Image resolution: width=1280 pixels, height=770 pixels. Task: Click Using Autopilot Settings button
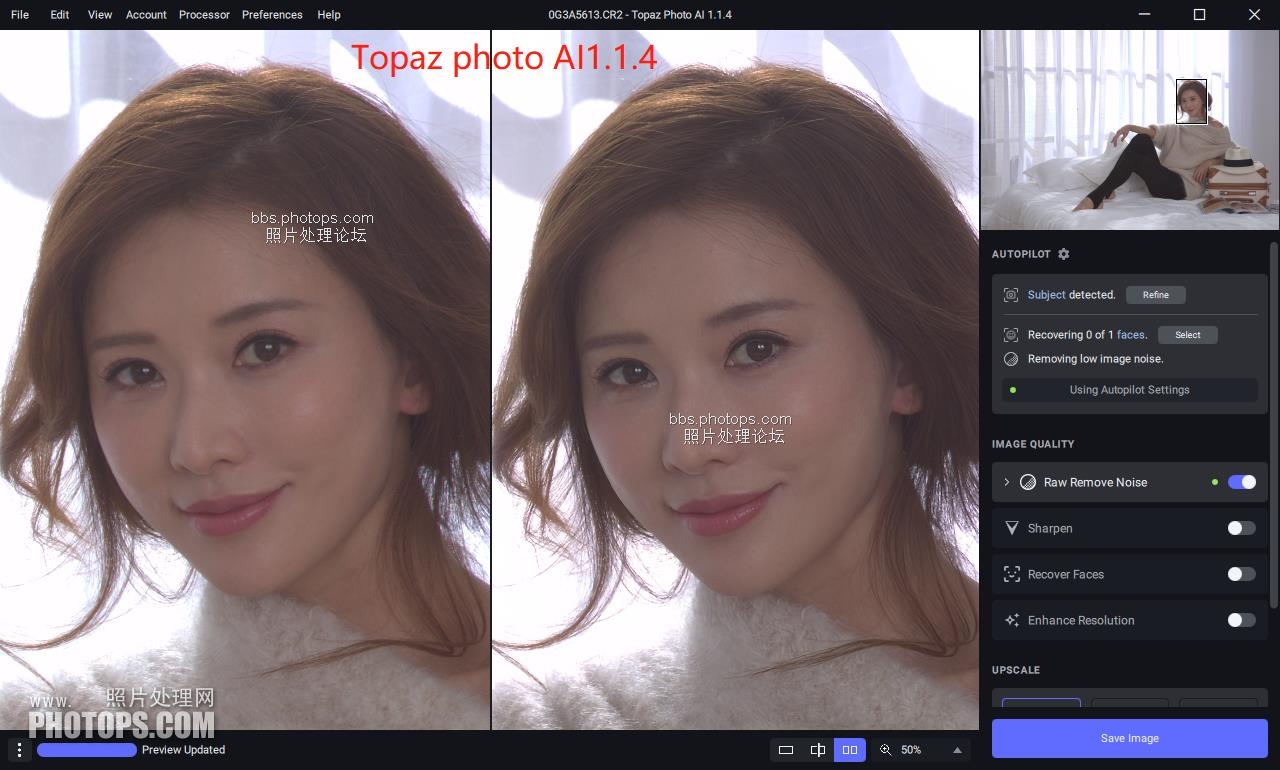[x=1130, y=390]
